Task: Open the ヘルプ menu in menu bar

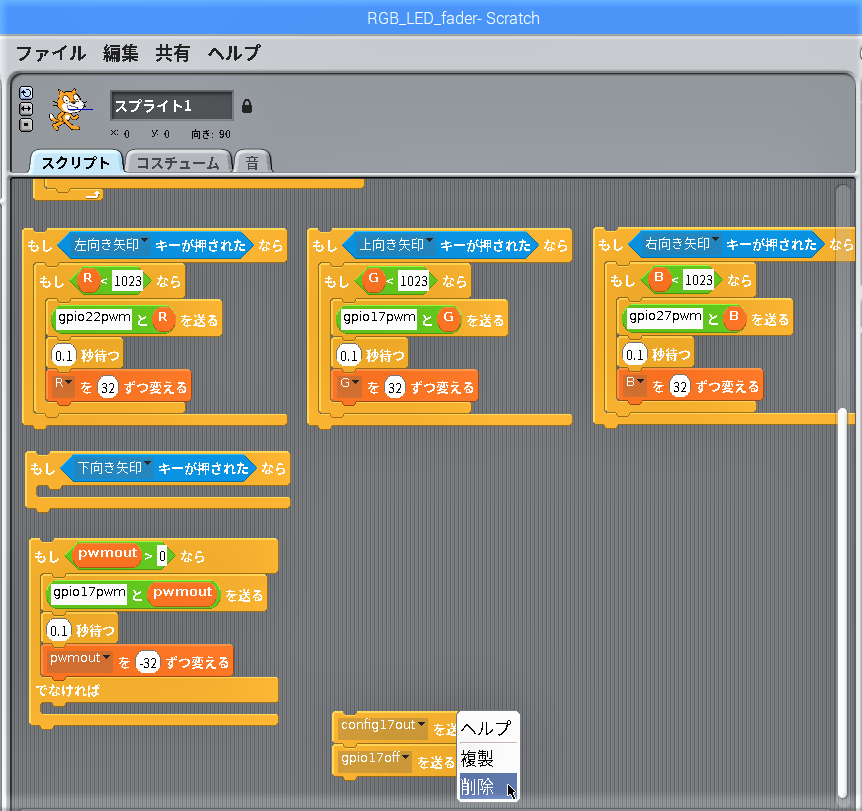Action: [234, 53]
